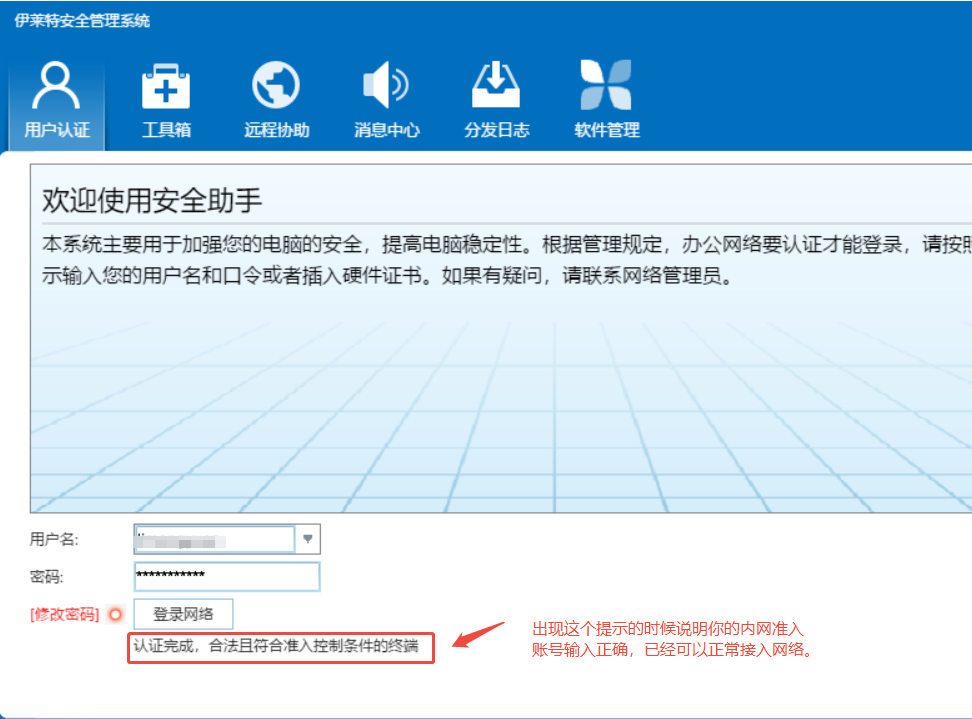Click the [修改密码] change password link
The image size is (972, 719).
point(64,614)
